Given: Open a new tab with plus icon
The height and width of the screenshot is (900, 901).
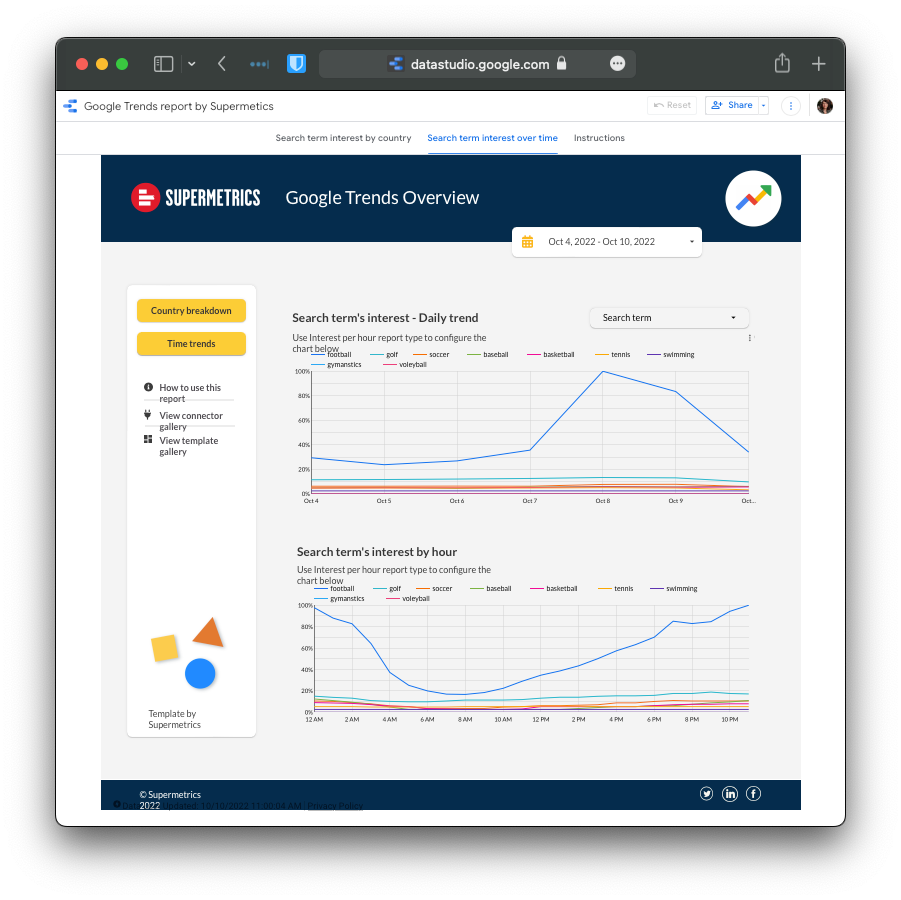Looking at the screenshot, I should pyautogui.click(x=818, y=64).
